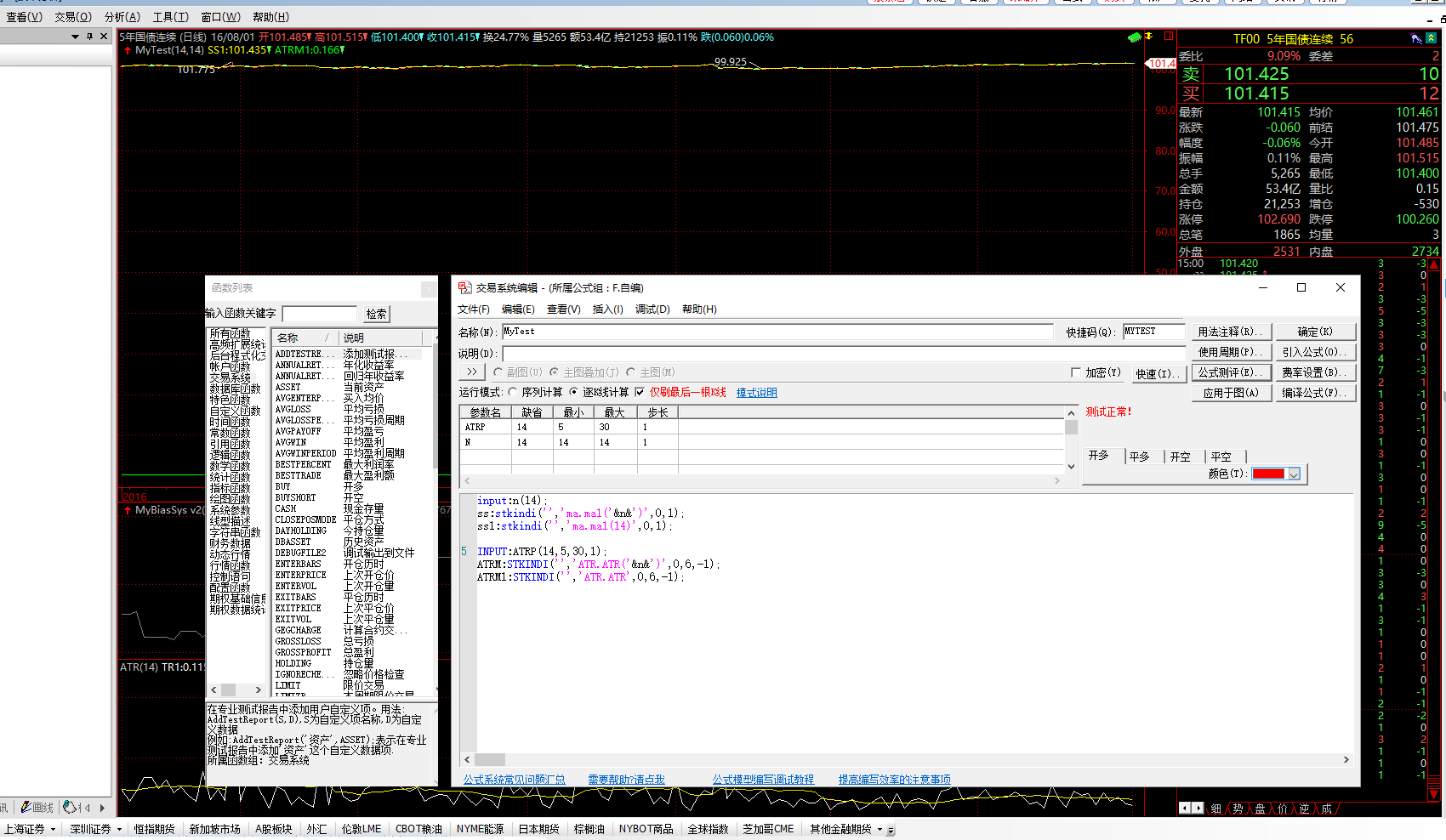
Task: Click the green chip icon above the chart
Action: [x=1134, y=37]
